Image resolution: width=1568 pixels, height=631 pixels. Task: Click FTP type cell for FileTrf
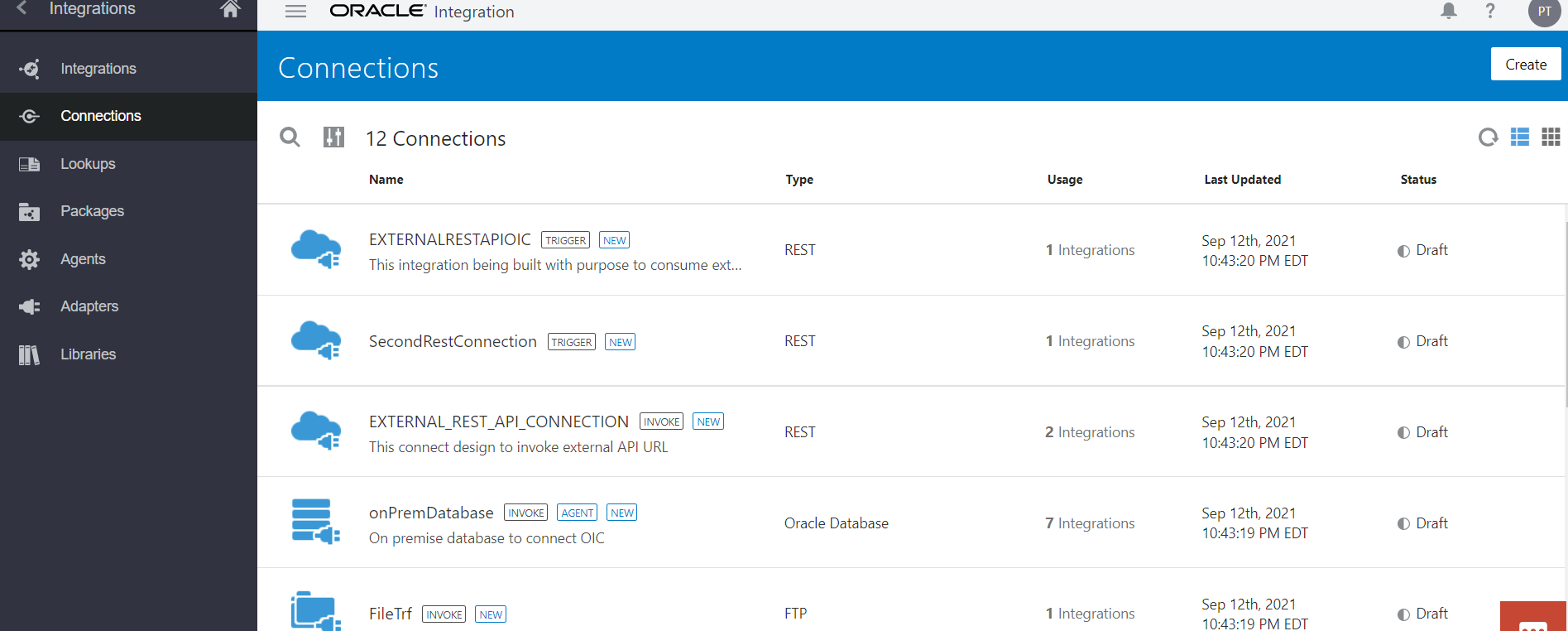(796, 614)
